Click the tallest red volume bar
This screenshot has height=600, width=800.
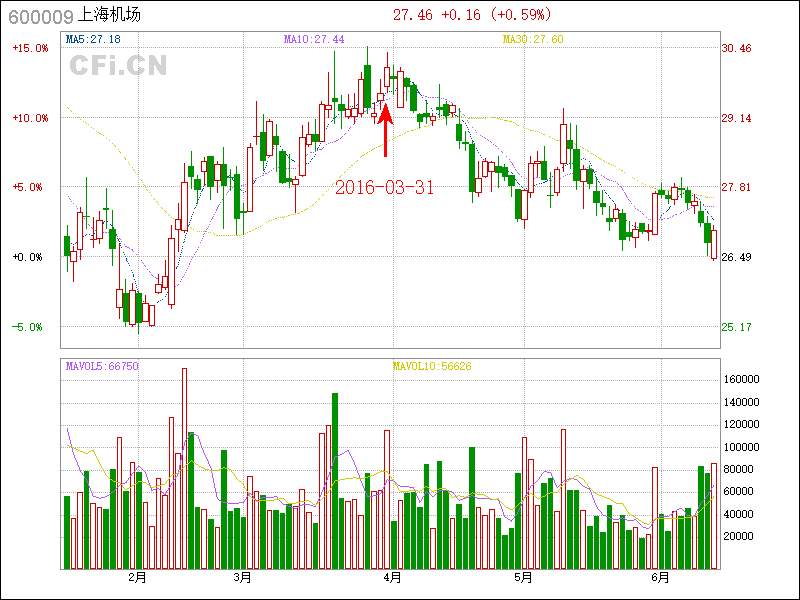184,468
